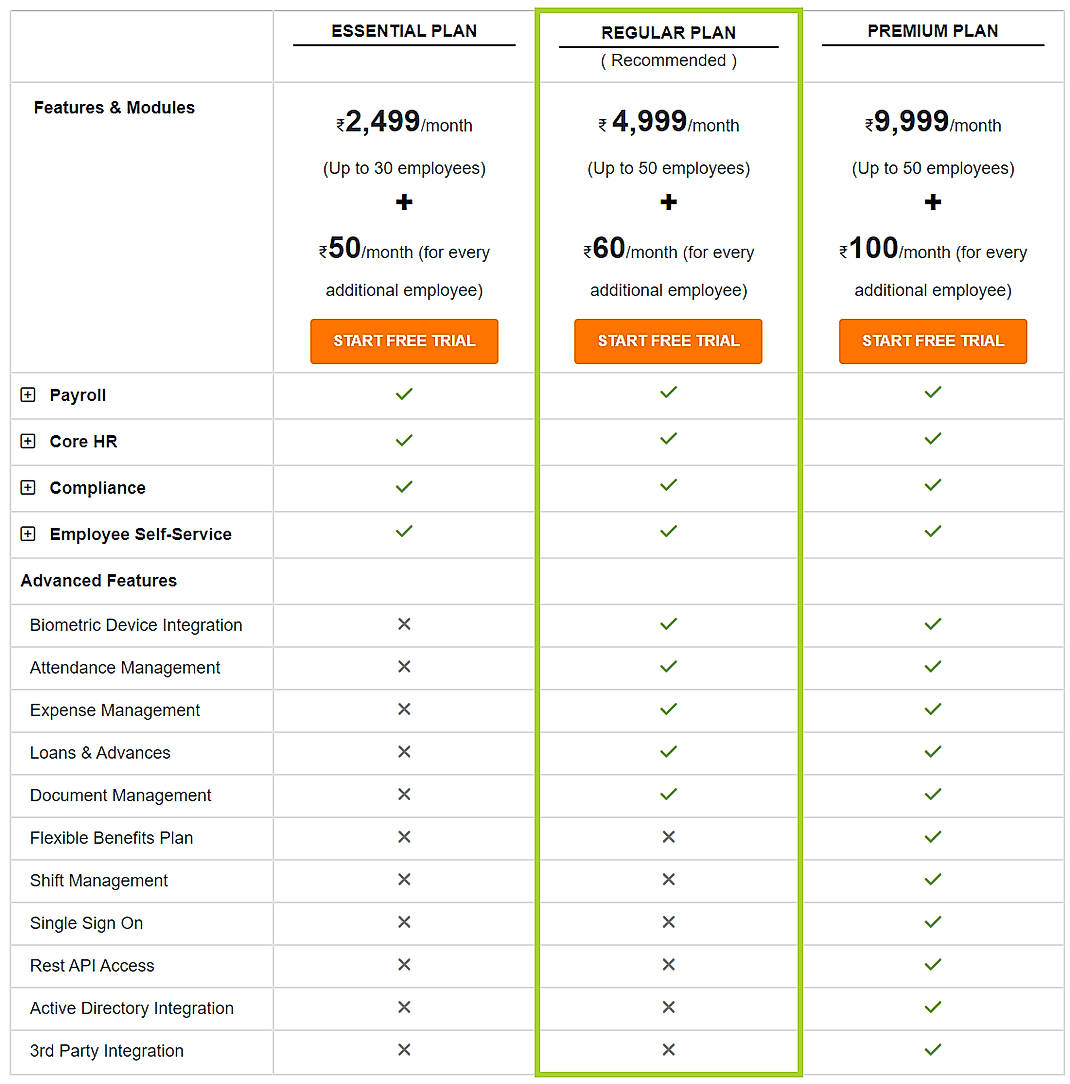Start free trial for the Regular Plan

pyautogui.click(x=667, y=341)
